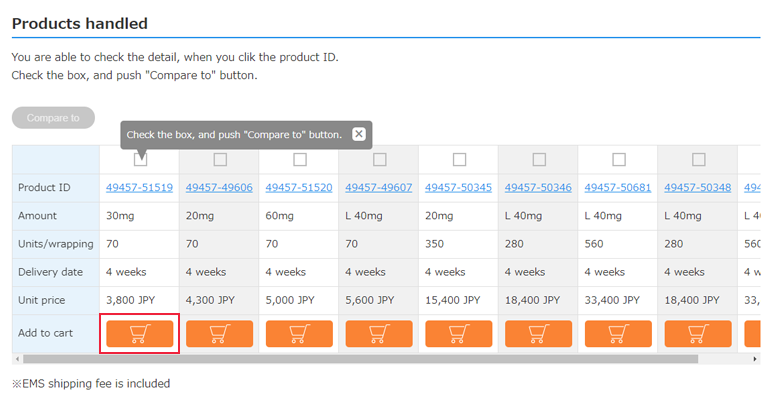Check the box for product 49457-51520

point(300,159)
